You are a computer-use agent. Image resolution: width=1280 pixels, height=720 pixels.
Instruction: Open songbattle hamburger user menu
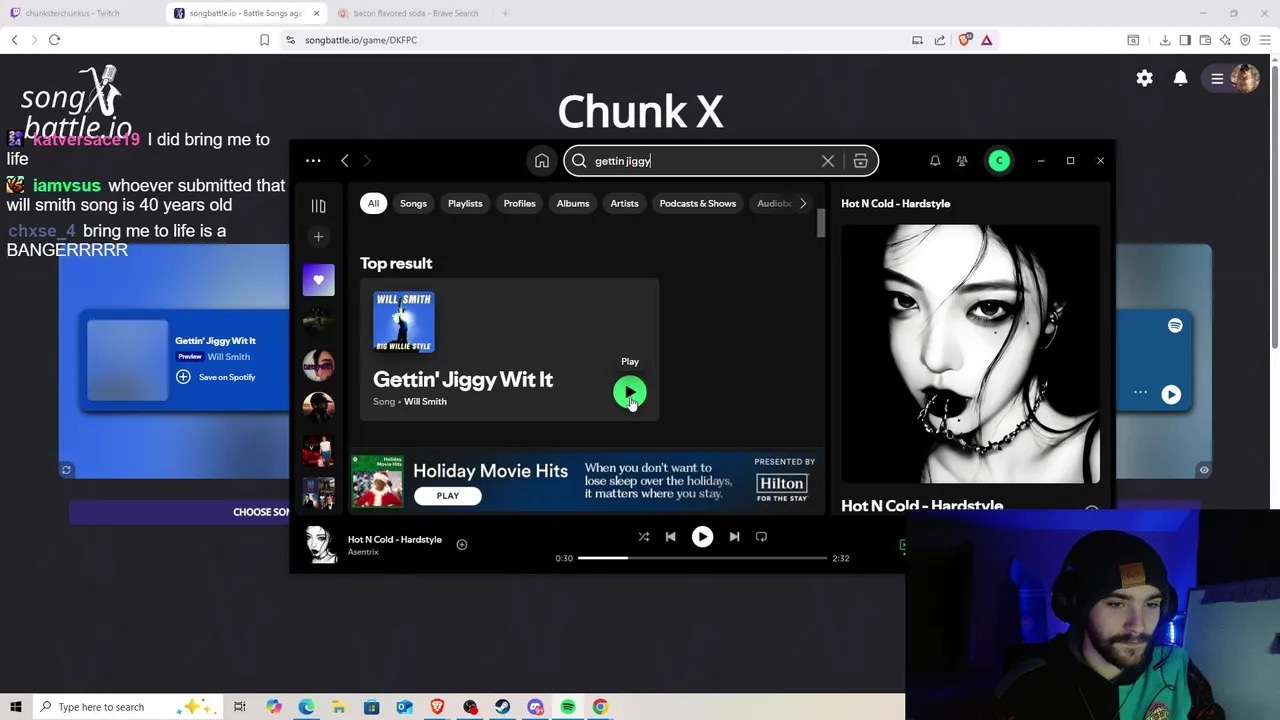click(1217, 79)
